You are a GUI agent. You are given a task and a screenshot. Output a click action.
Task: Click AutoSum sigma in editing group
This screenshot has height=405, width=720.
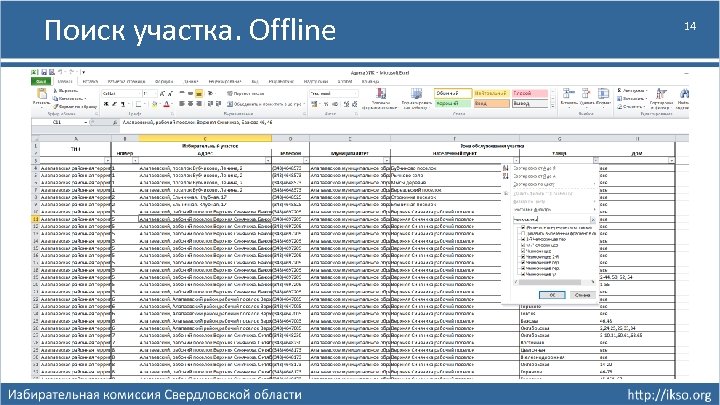click(x=619, y=90)
